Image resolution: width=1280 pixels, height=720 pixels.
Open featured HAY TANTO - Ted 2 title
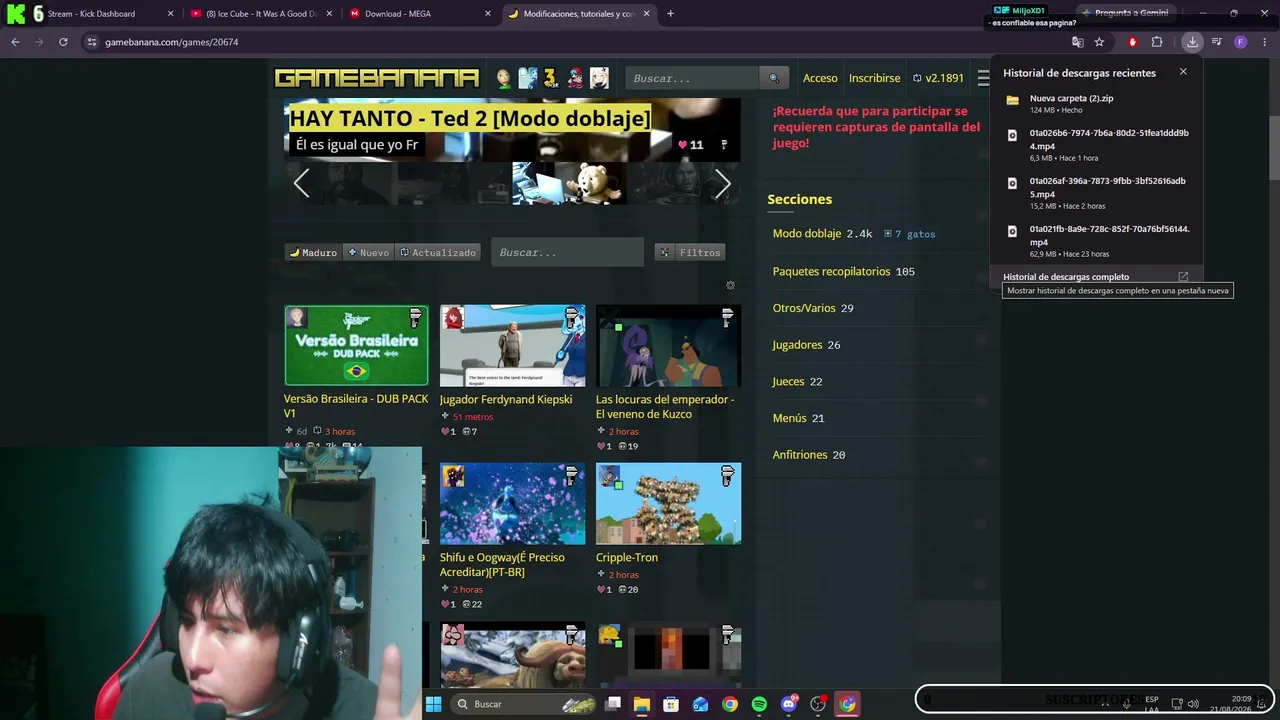coord(469,118)
